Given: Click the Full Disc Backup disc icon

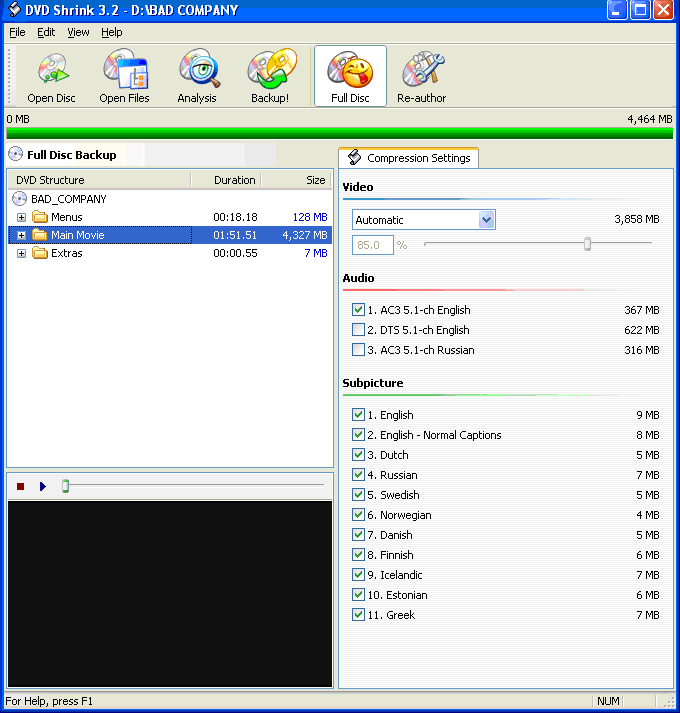Looking at the screenshot, I should coord(15,154).
